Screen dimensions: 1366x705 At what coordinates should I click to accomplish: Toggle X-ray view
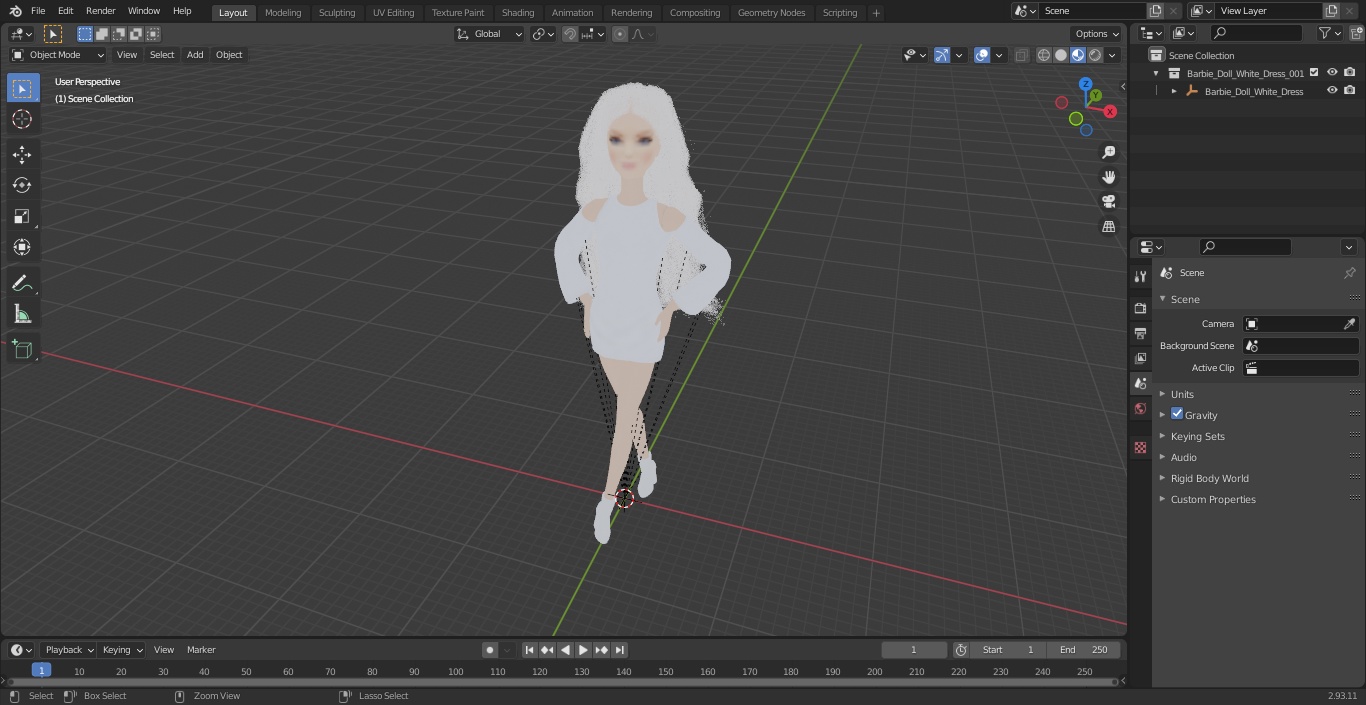[1021, 55]
